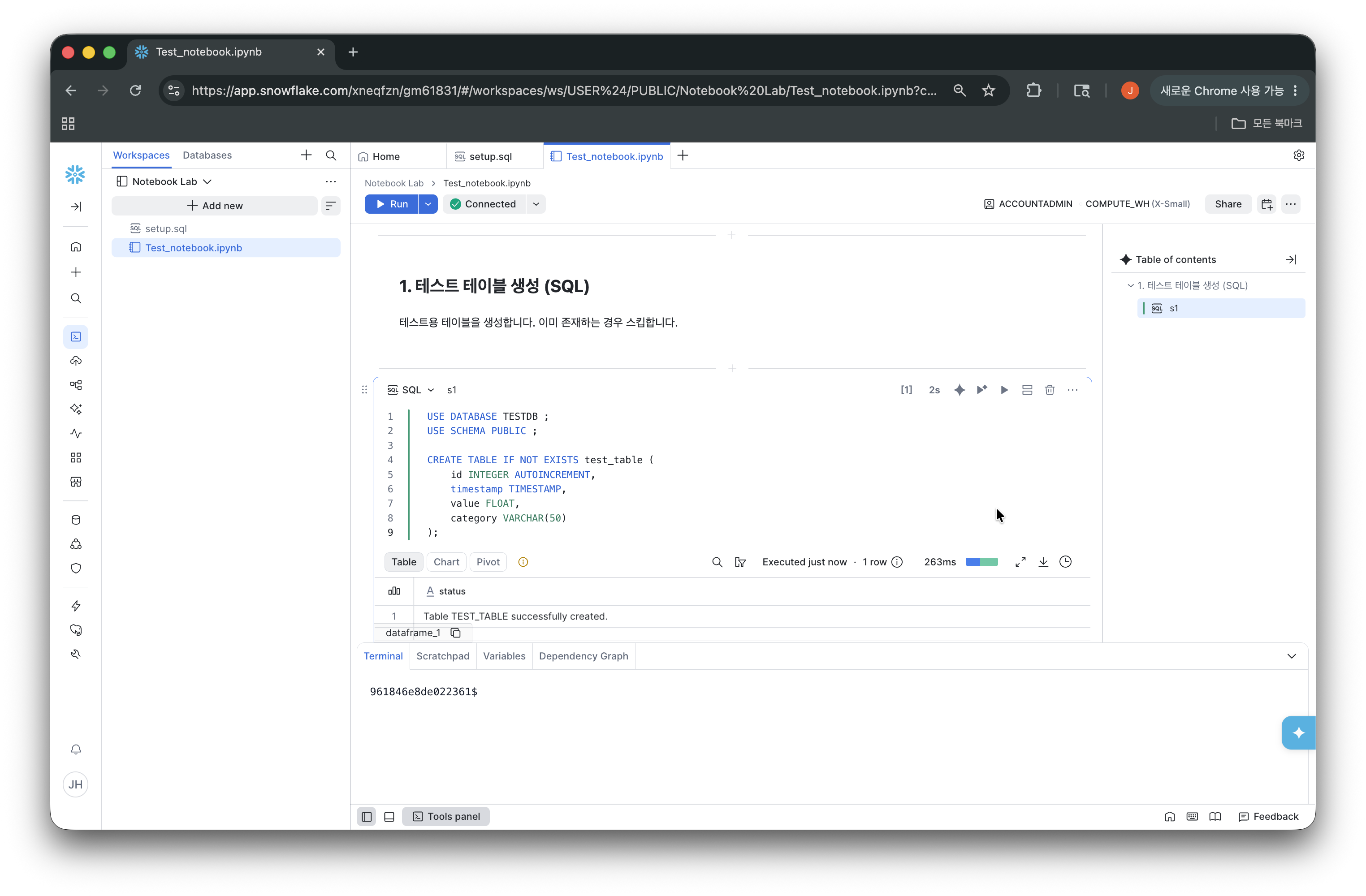Image resolution: width=1366 pixels, height=896 pixels.
Task: Open the Notebook Lab workspace dropdown
Action: coord(164,181)
